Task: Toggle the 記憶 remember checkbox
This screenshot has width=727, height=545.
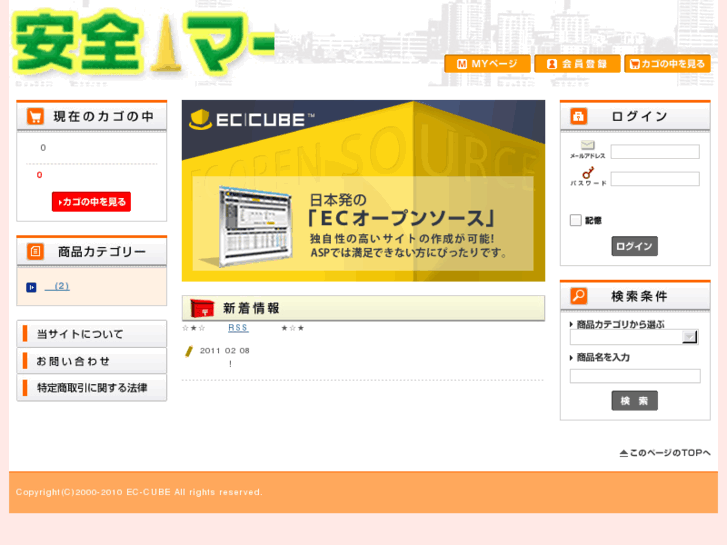Action: coord(575,220)
